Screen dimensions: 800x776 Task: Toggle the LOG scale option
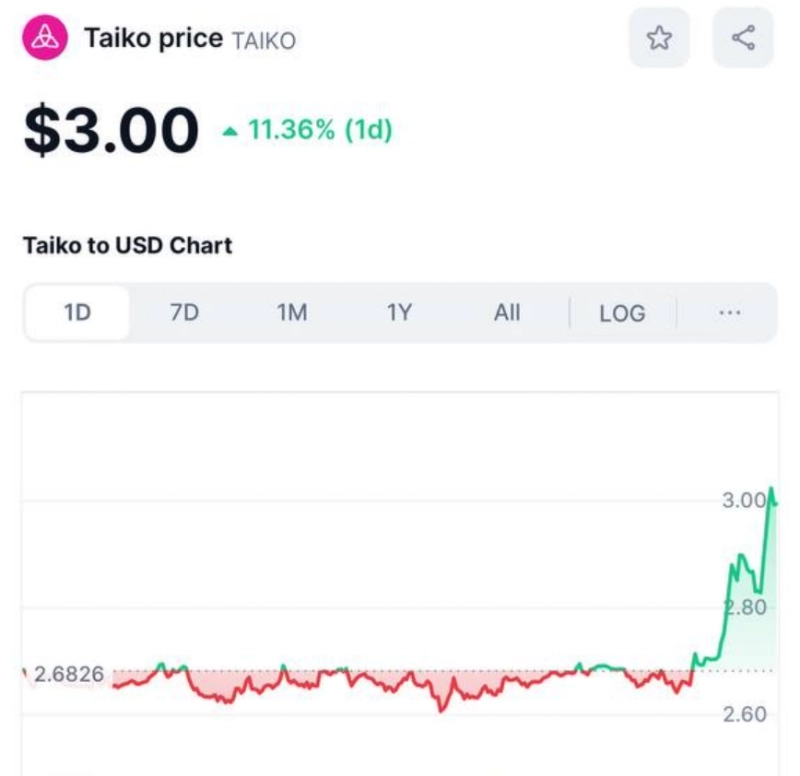pos(622,313)
